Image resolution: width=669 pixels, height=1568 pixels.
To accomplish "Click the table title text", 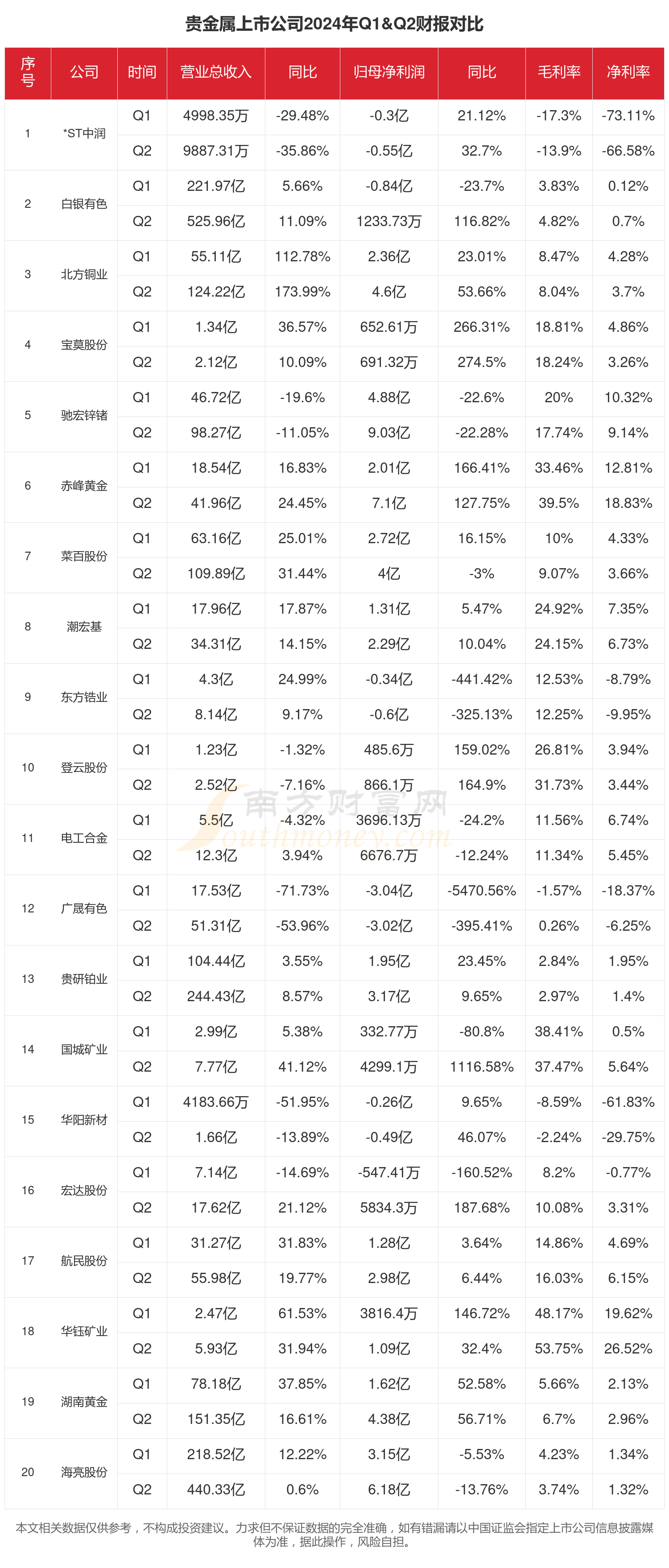I will pyautogui.click(x=334, y=24).
